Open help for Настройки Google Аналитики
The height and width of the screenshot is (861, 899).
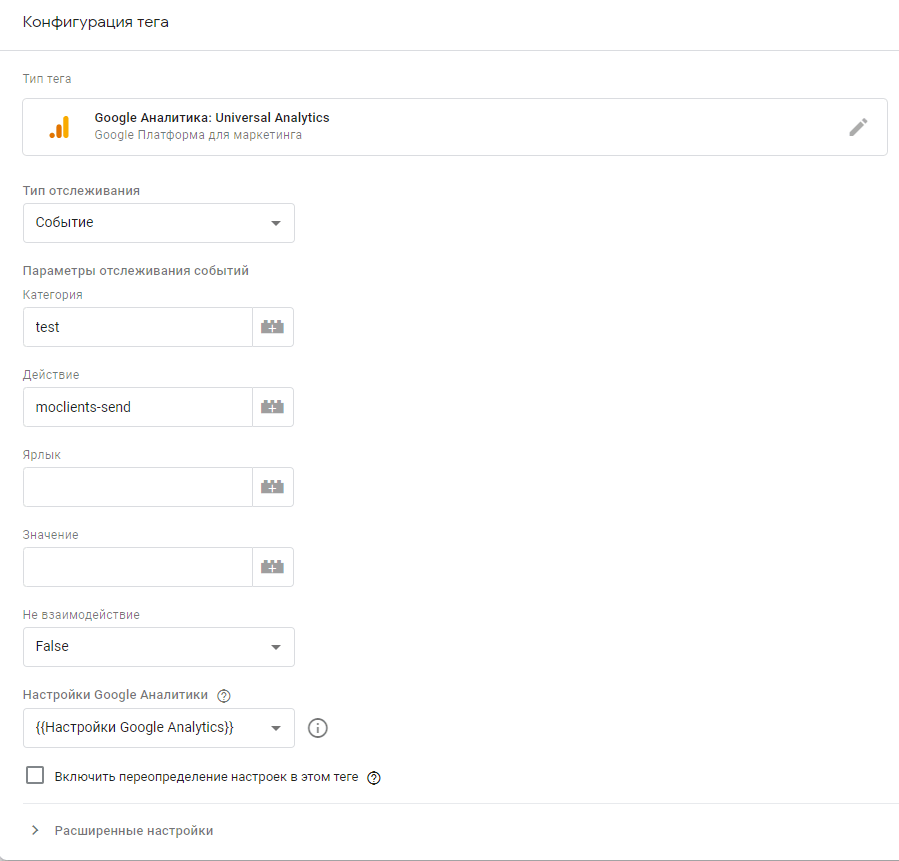[224, 696]
